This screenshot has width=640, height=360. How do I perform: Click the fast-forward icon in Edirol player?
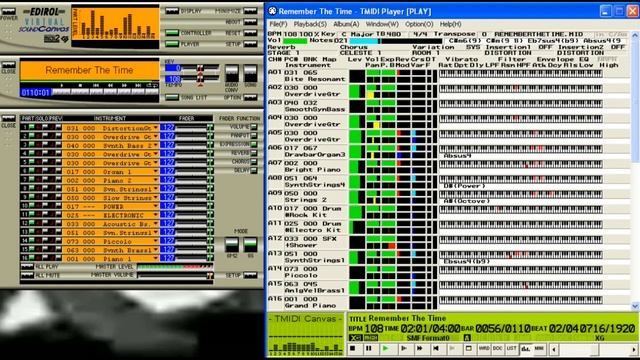tap(124, 85)
